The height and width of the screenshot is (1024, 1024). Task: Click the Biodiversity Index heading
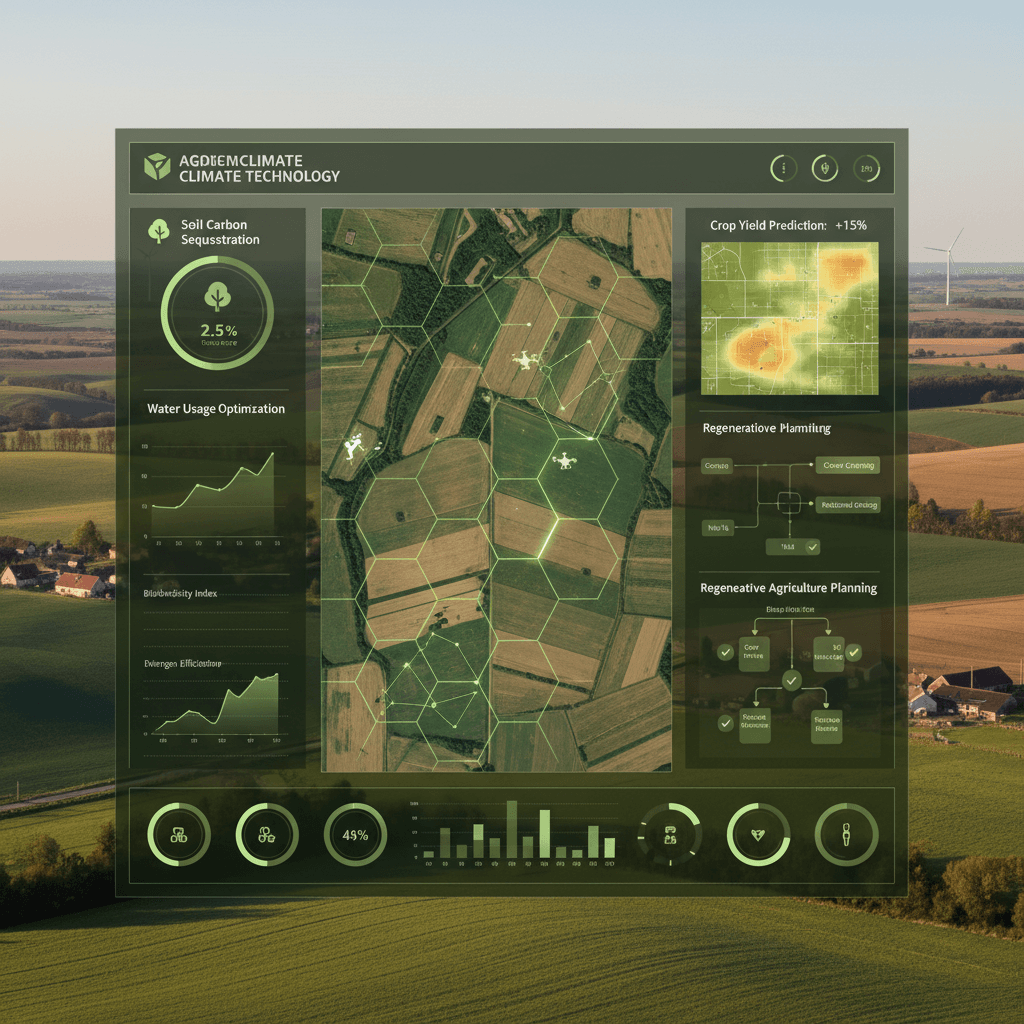[180, 592]
